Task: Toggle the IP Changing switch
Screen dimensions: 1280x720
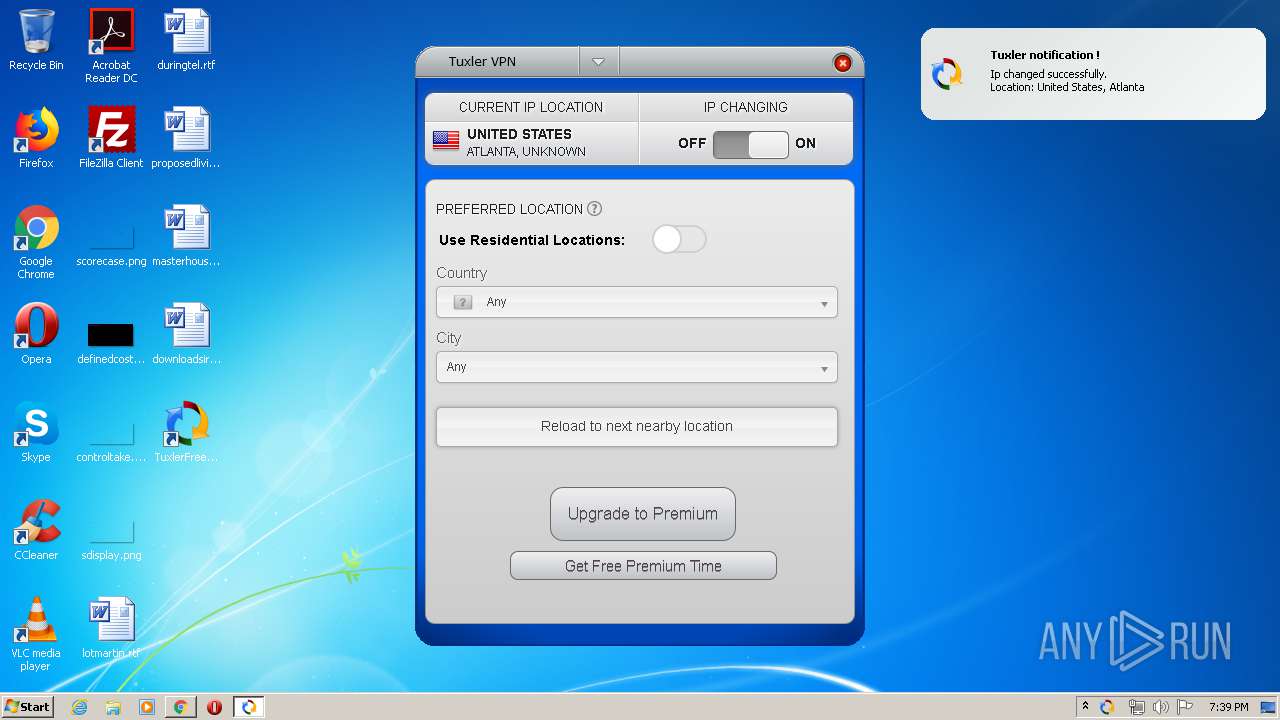Action: click(750, 144)
